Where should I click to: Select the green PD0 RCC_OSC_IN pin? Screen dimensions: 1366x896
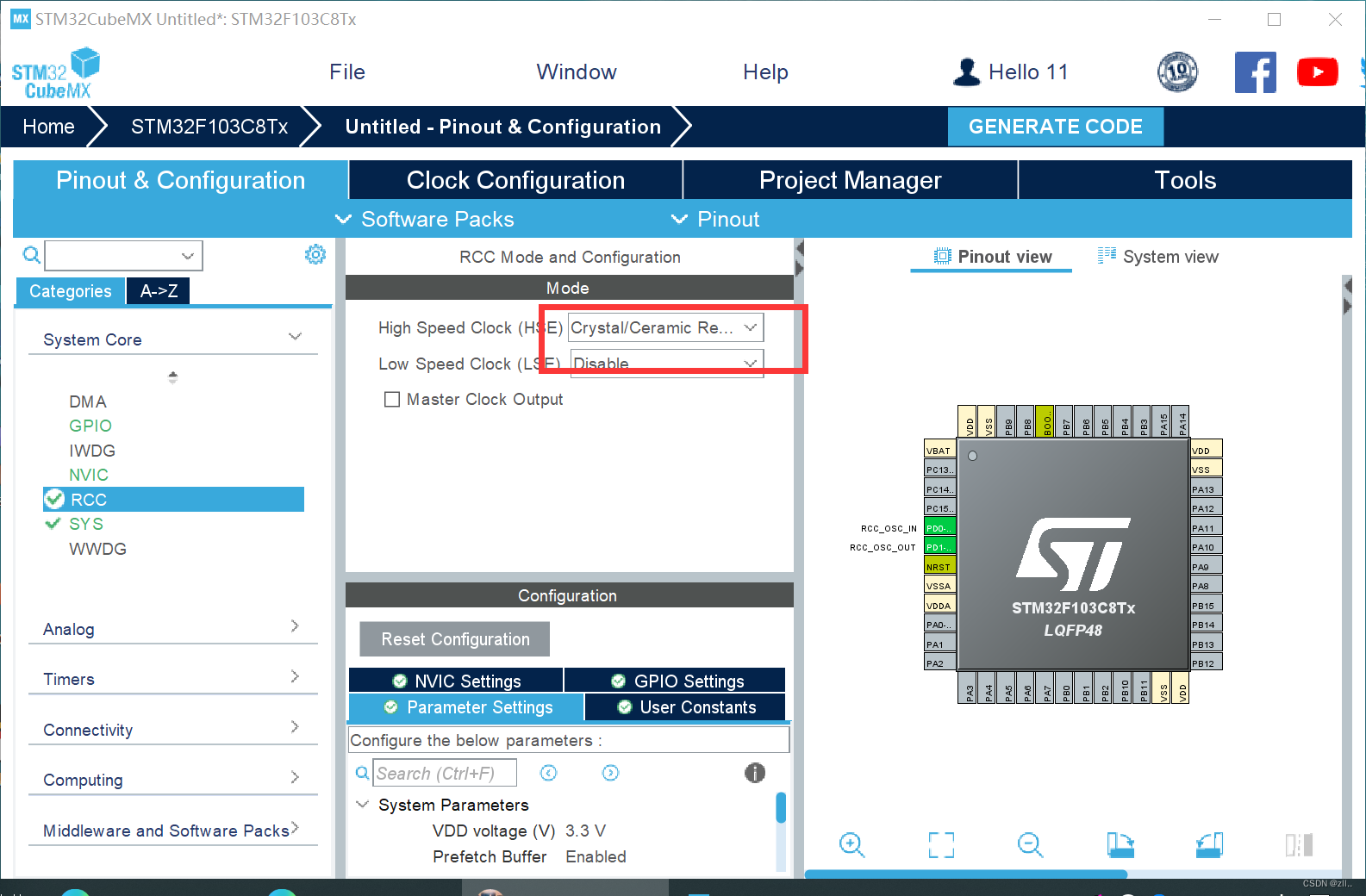pyautogui.click(x=939, y=527)
